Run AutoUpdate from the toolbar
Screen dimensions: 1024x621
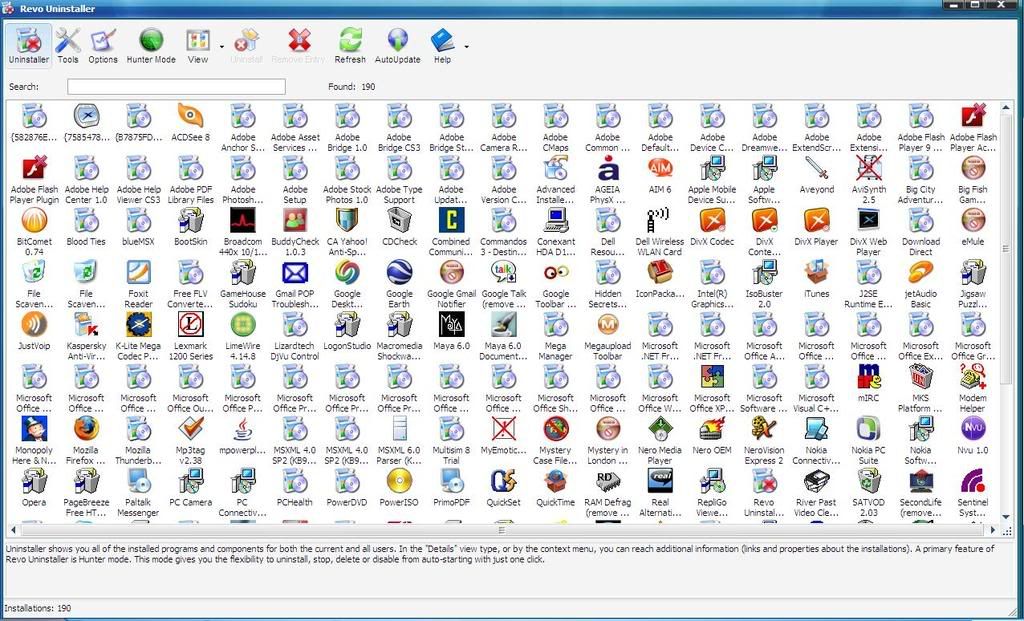tap(398, 46)
